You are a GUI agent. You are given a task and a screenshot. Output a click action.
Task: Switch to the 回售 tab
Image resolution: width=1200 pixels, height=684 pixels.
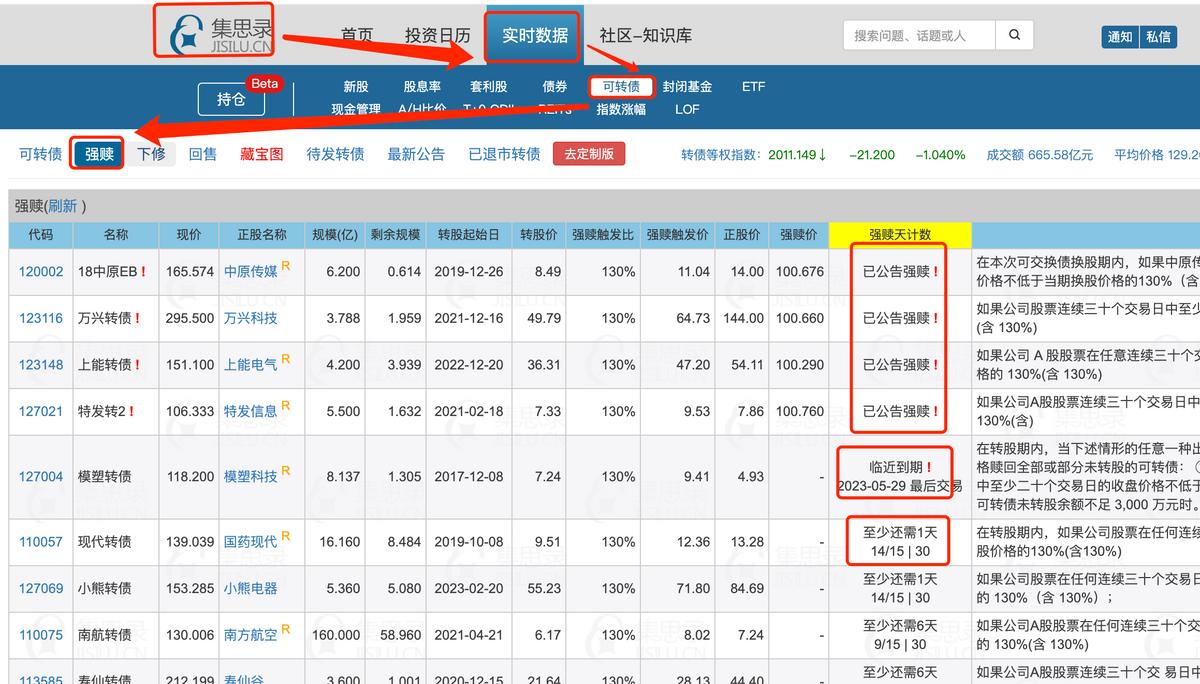pyautogui.click(x=203, y=155)
